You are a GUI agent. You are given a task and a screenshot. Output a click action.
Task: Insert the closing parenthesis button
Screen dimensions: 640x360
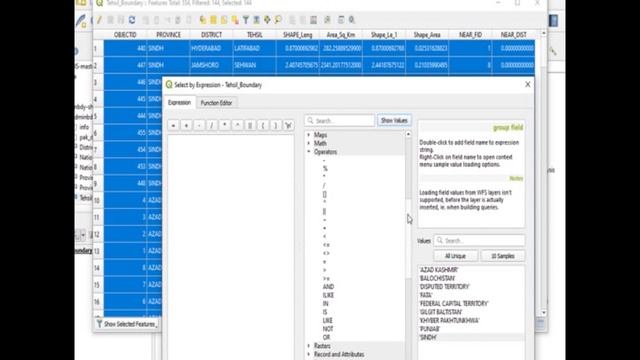[275, 125]
